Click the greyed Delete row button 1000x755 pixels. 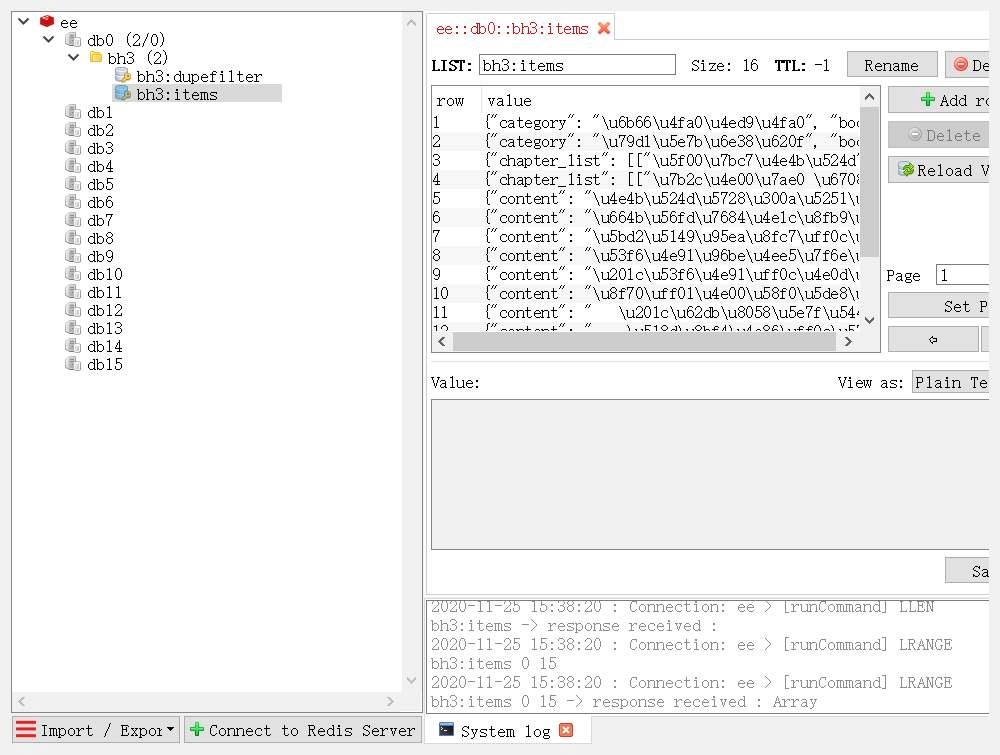tap(939, 135)
